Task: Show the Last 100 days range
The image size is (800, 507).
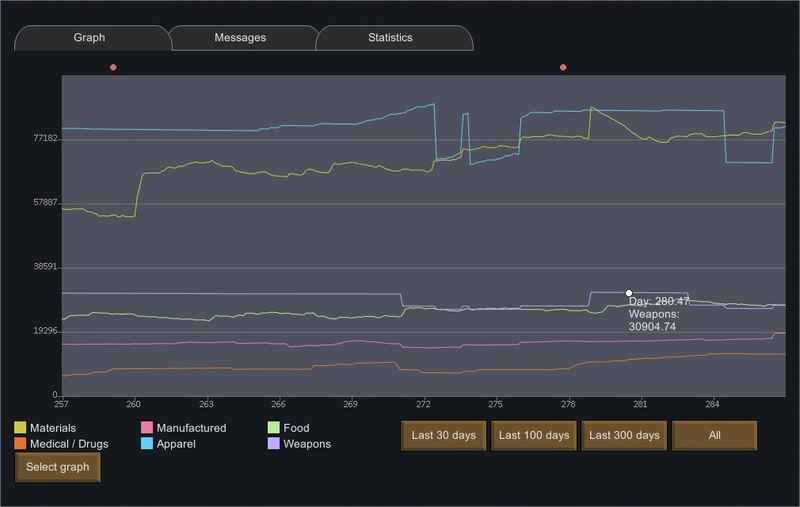Action: [534, 436]
